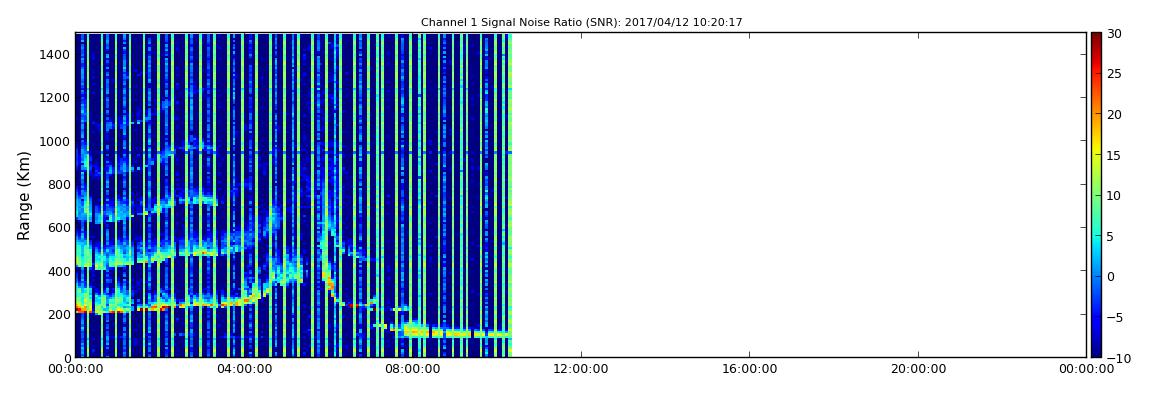The image size is (1150, 407).
Task: Click the 400 range tick label
Action: coord(59,271)
